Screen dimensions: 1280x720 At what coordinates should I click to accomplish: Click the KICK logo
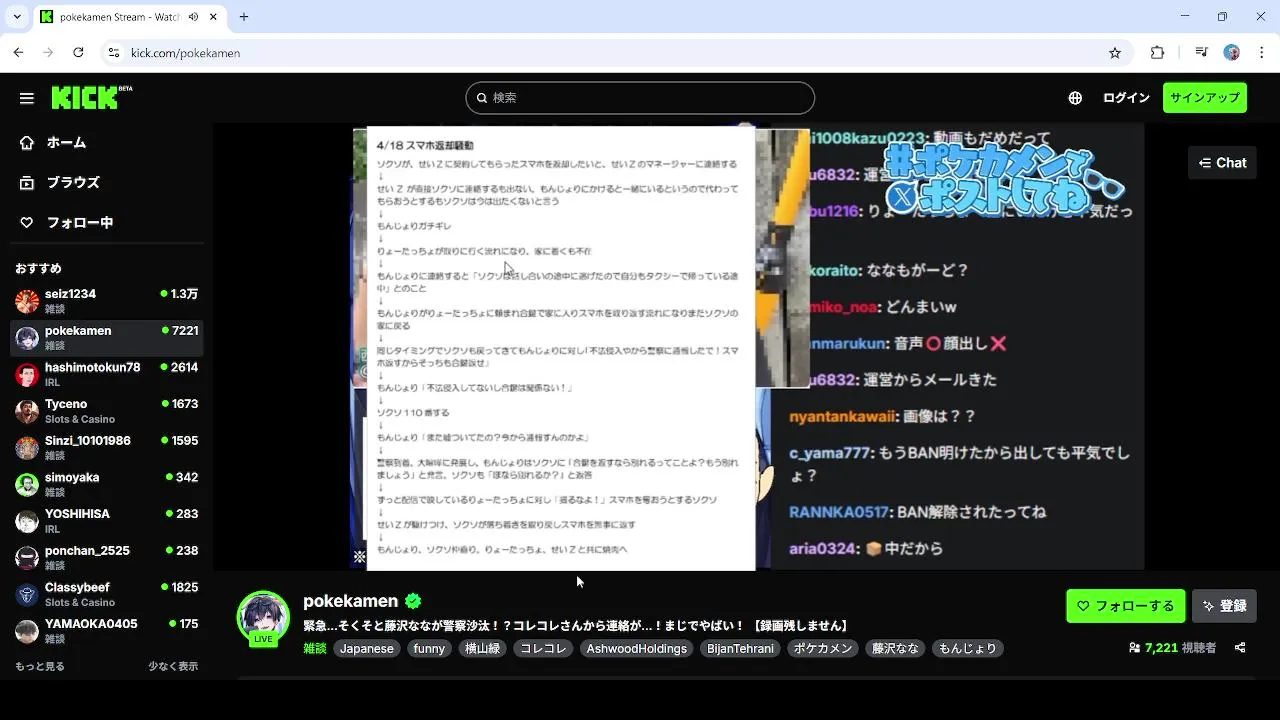coord(91,97)
